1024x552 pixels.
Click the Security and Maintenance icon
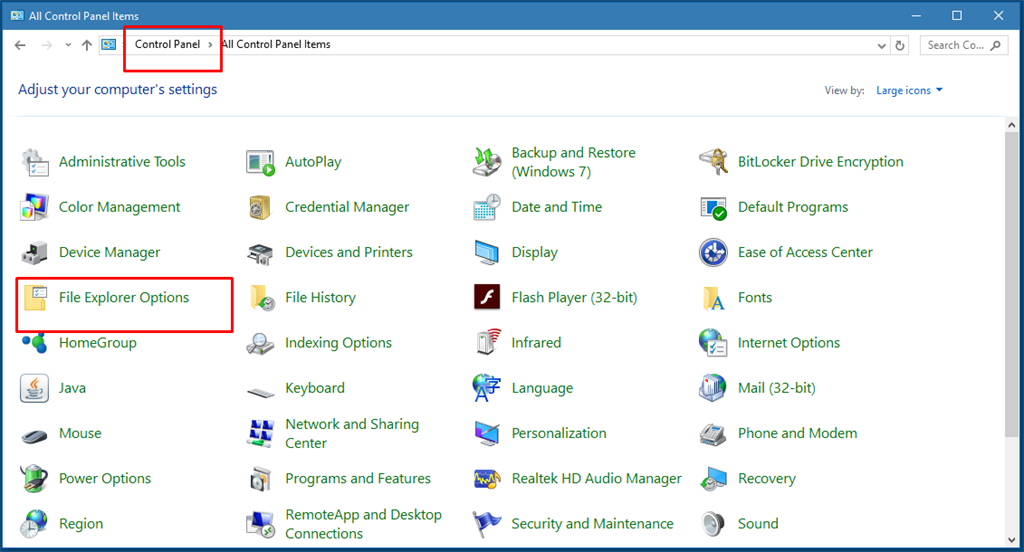point(487,524)
